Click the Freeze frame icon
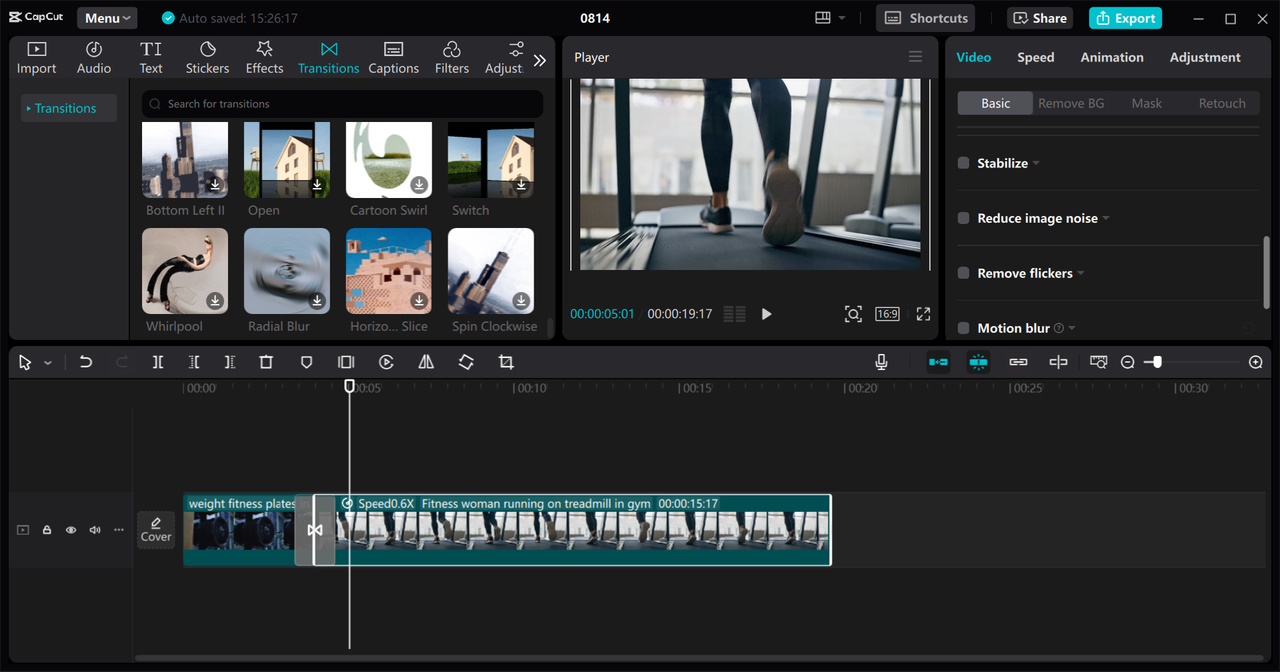Screen dimensions: 1280x672 point(346,362)
